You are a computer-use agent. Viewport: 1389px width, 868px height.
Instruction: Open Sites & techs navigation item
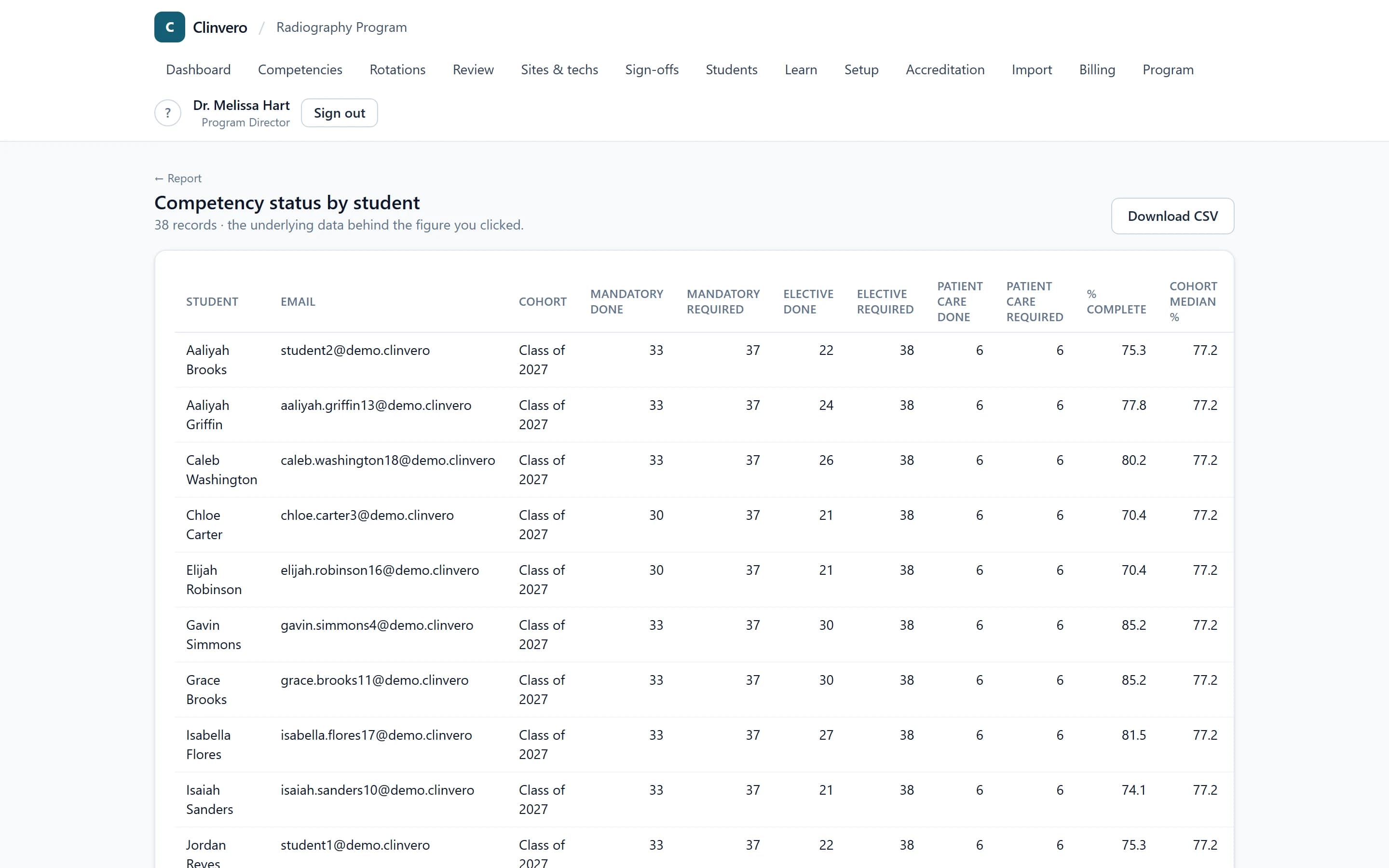[x=559, y=69]
